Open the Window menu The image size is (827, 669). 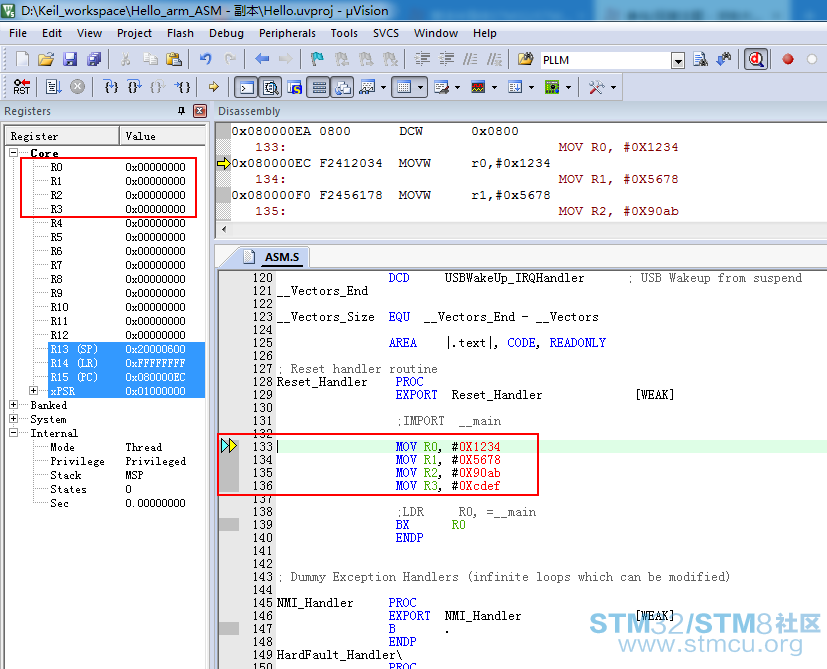436,33
